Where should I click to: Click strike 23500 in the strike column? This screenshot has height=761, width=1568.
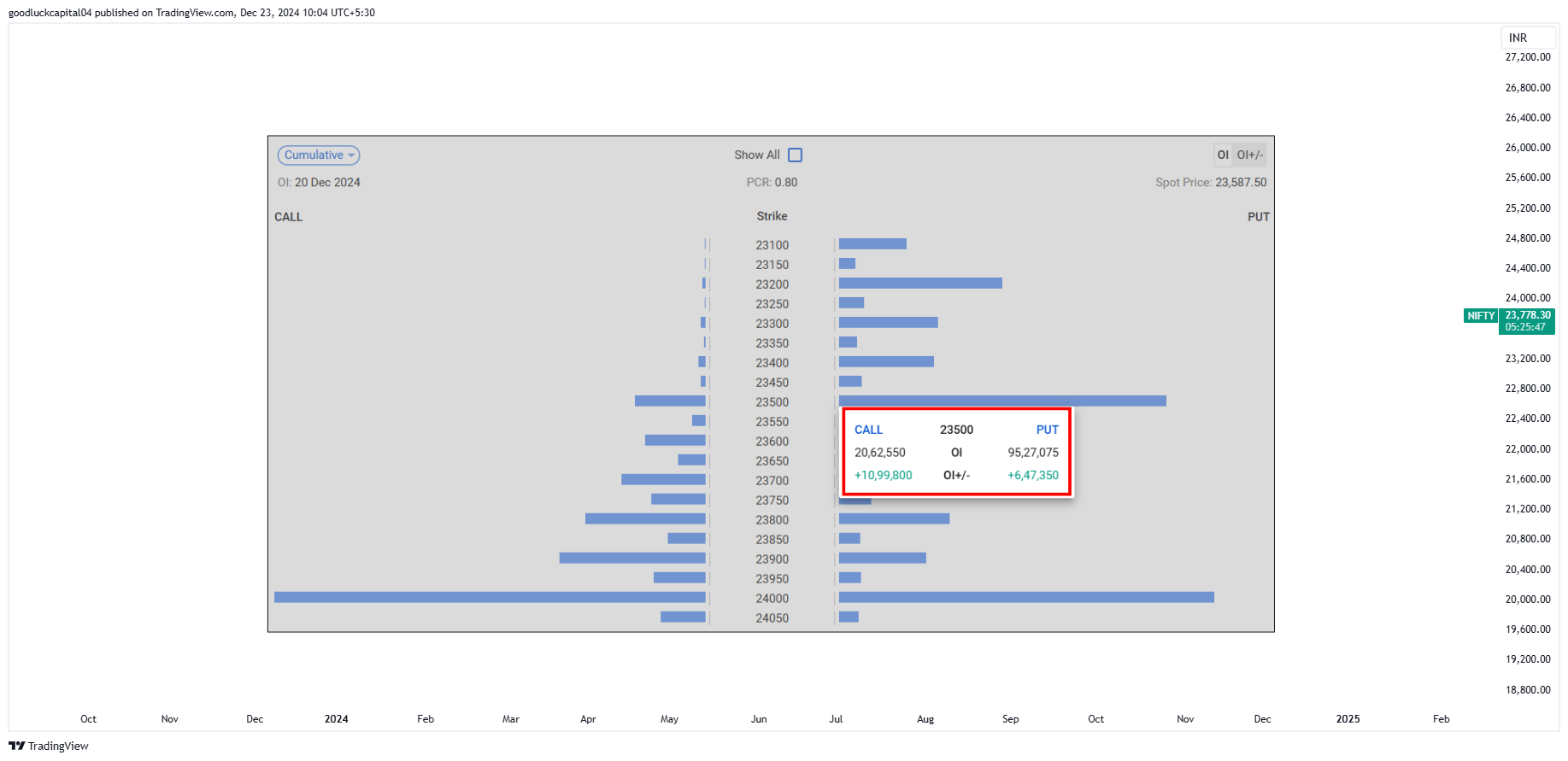pos(772,402)
